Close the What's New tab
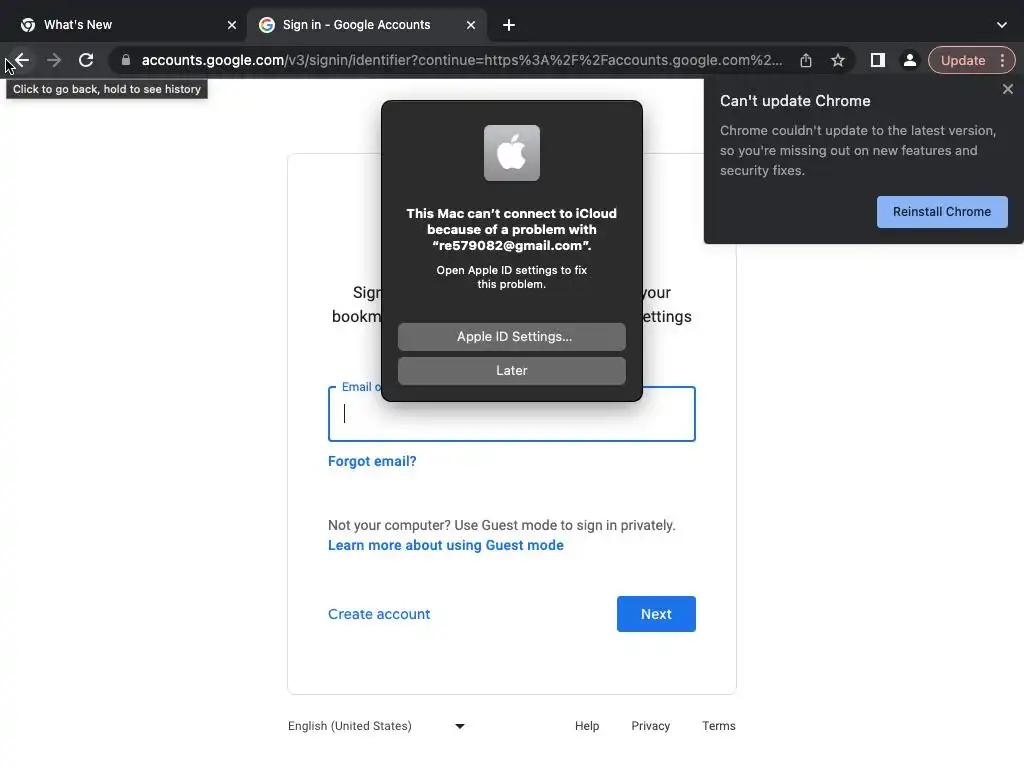Viewport: 1024px width, 768px height. click(232, 25)
